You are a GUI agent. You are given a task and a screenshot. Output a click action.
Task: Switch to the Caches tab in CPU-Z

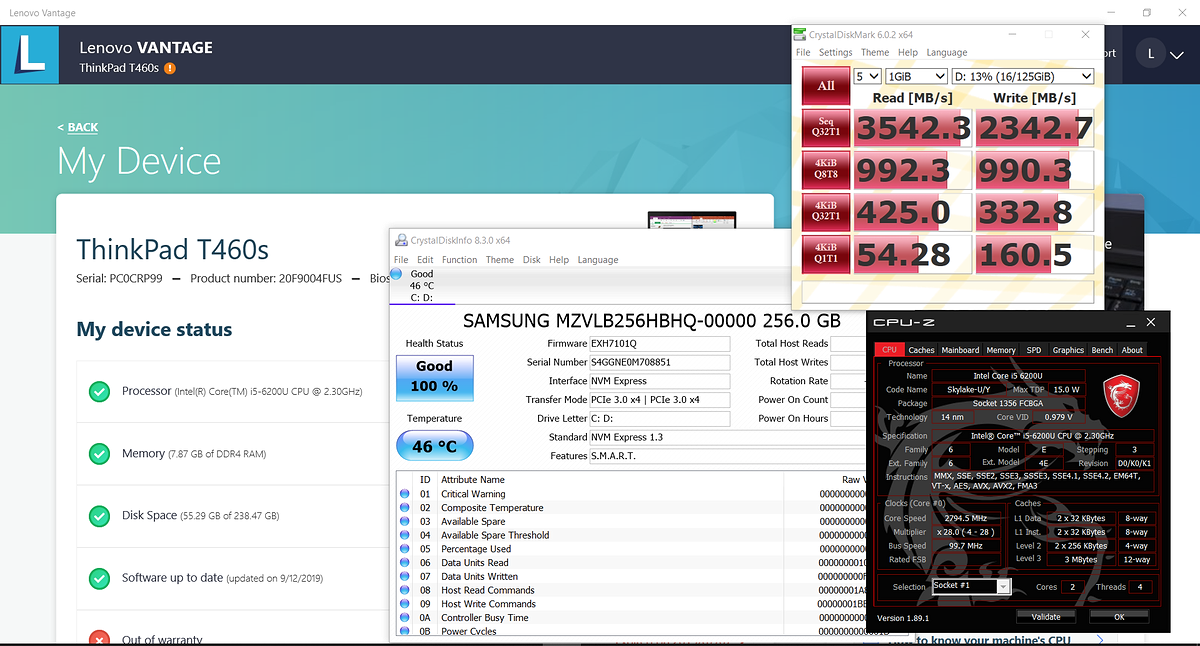tap(921, 350)
